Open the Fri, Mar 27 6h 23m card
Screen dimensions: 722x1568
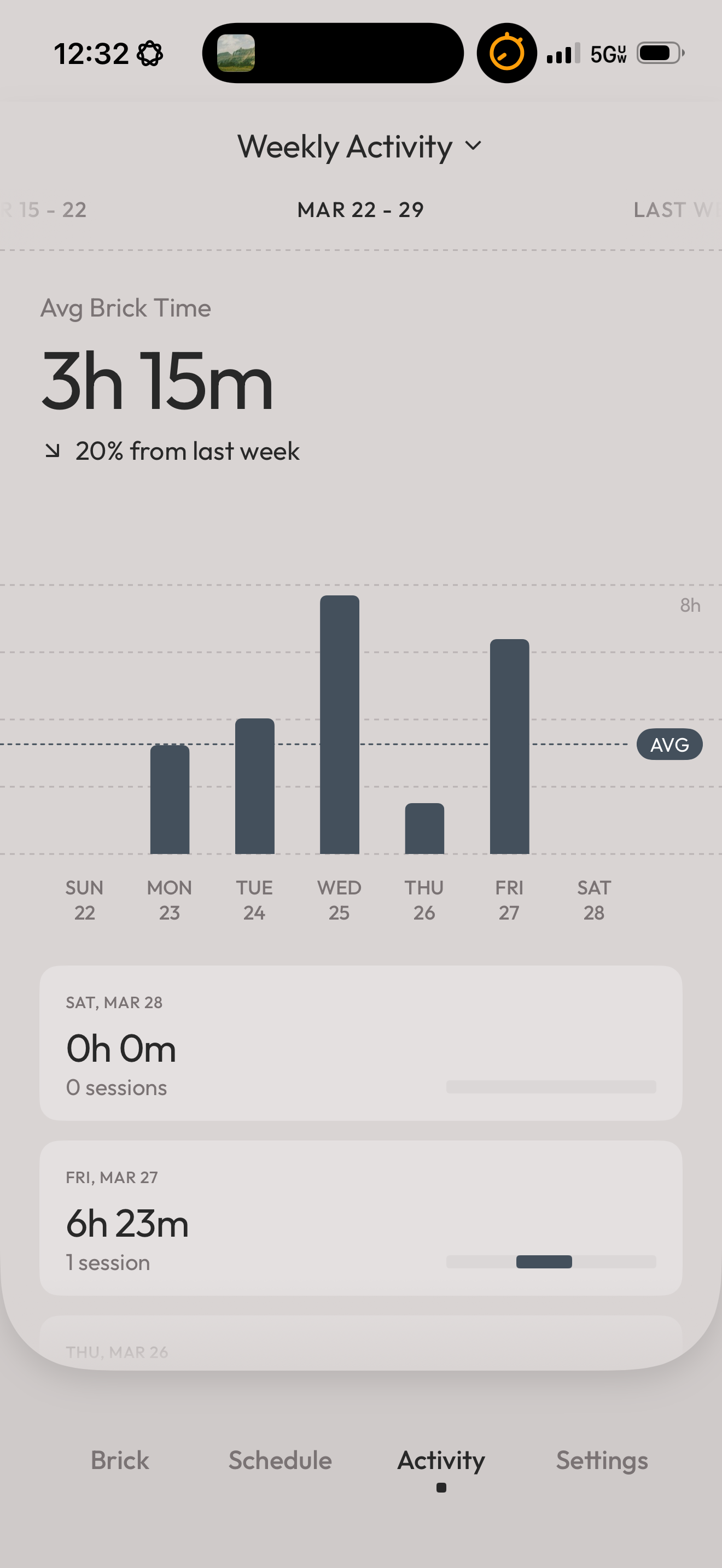point(360,1218)
